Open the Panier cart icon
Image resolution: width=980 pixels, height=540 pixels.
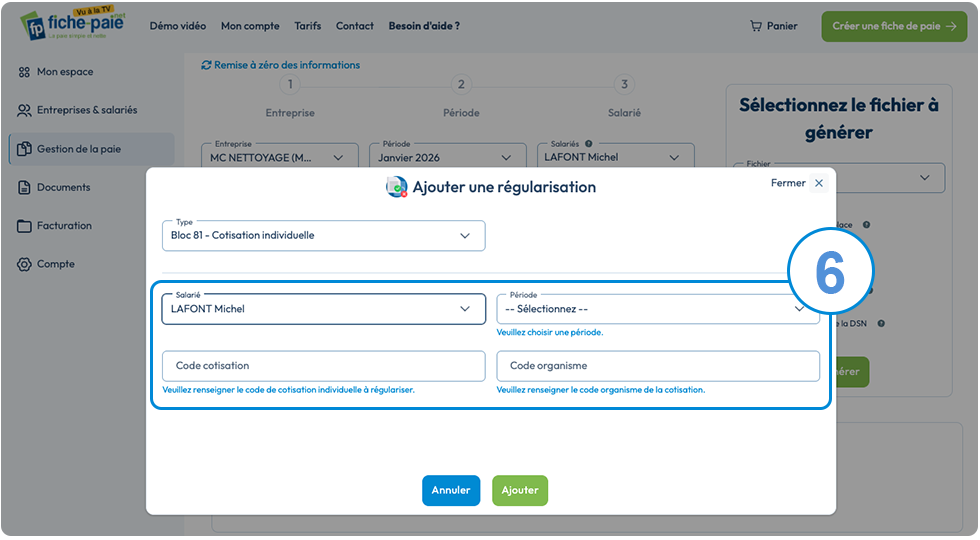click(x=756, y=26)
